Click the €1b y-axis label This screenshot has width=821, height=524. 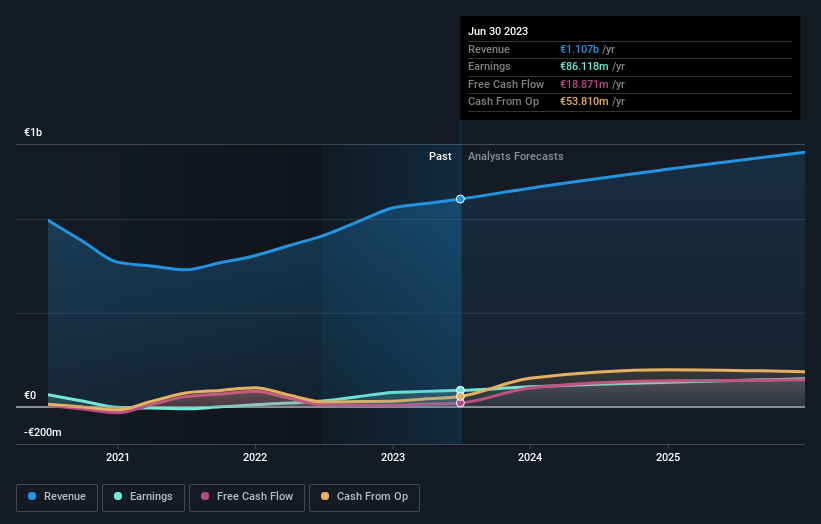click(33, 132)
